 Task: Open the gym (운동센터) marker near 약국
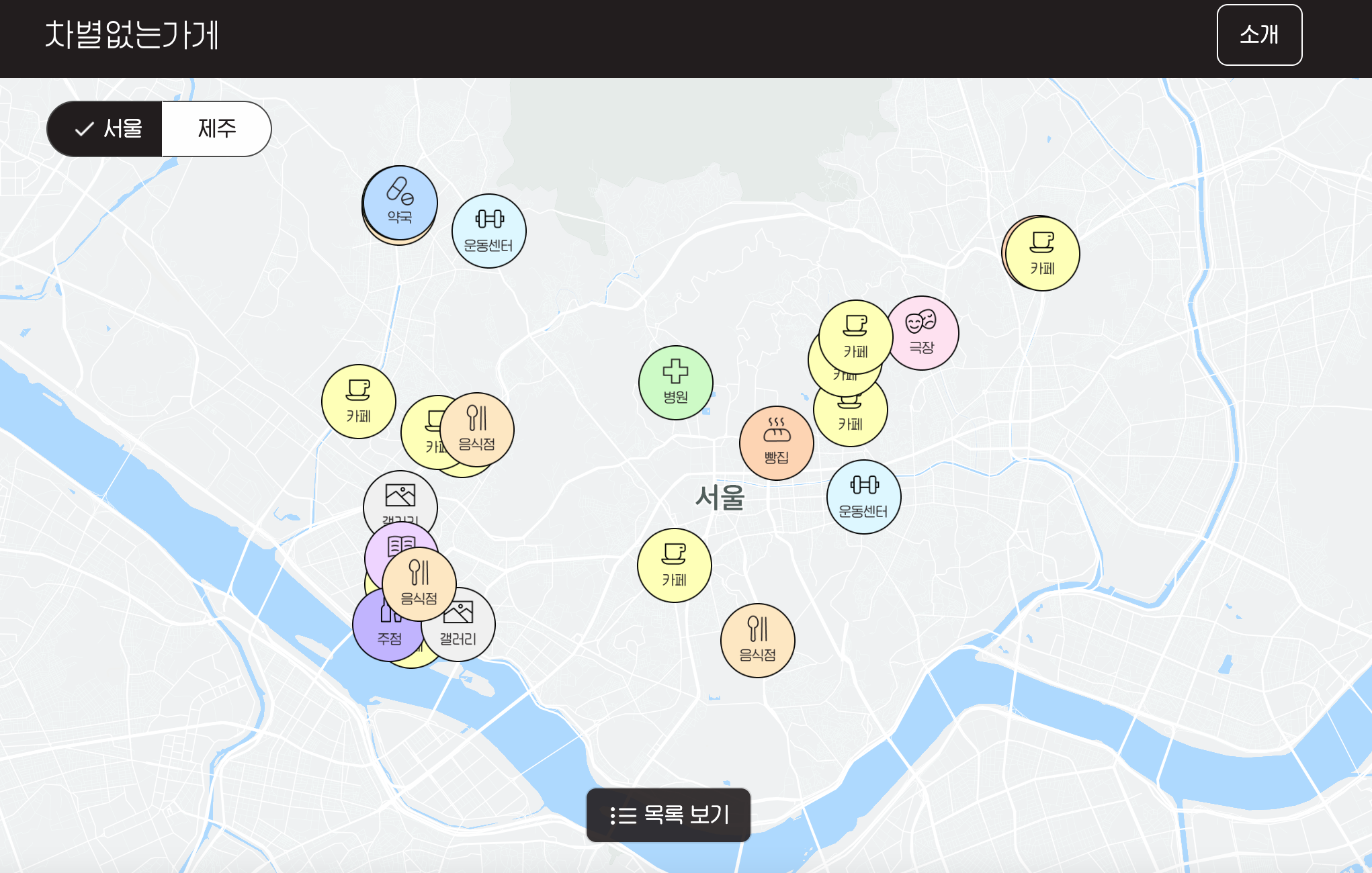tap(489, 231)
